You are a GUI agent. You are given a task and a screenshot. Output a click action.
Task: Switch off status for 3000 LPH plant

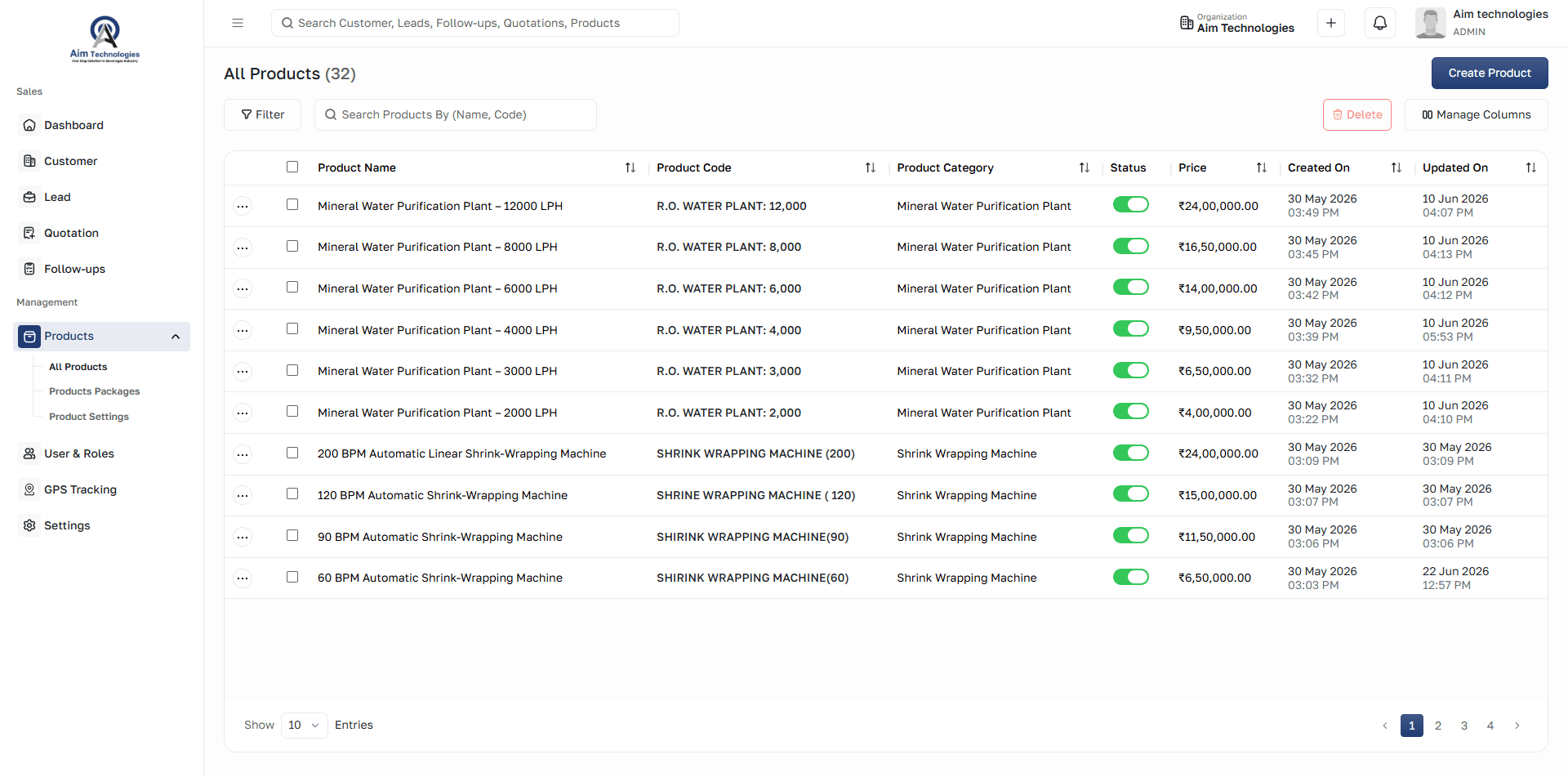1131,370
